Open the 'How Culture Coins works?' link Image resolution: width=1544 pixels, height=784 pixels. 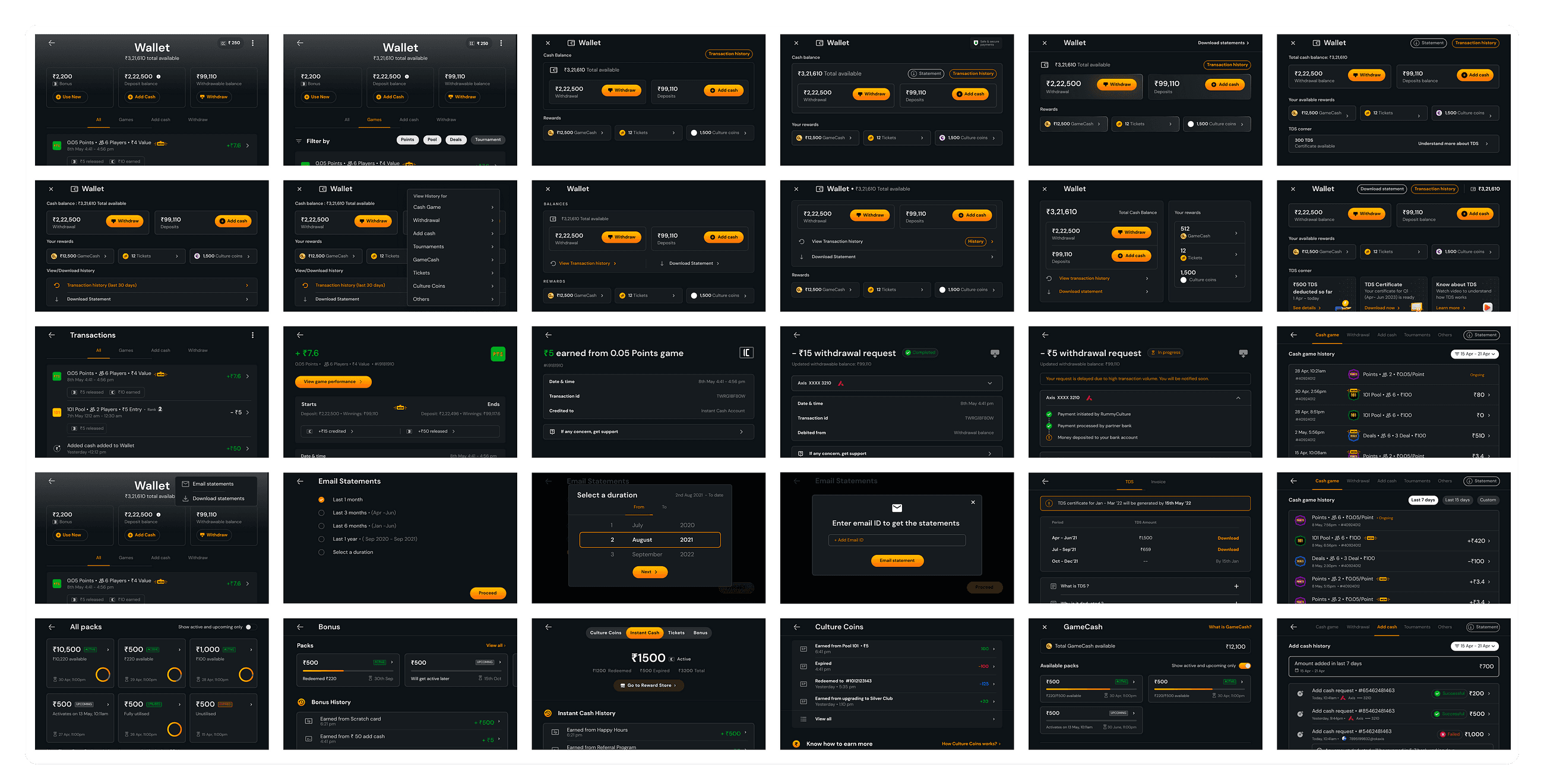tap(971, 744)
